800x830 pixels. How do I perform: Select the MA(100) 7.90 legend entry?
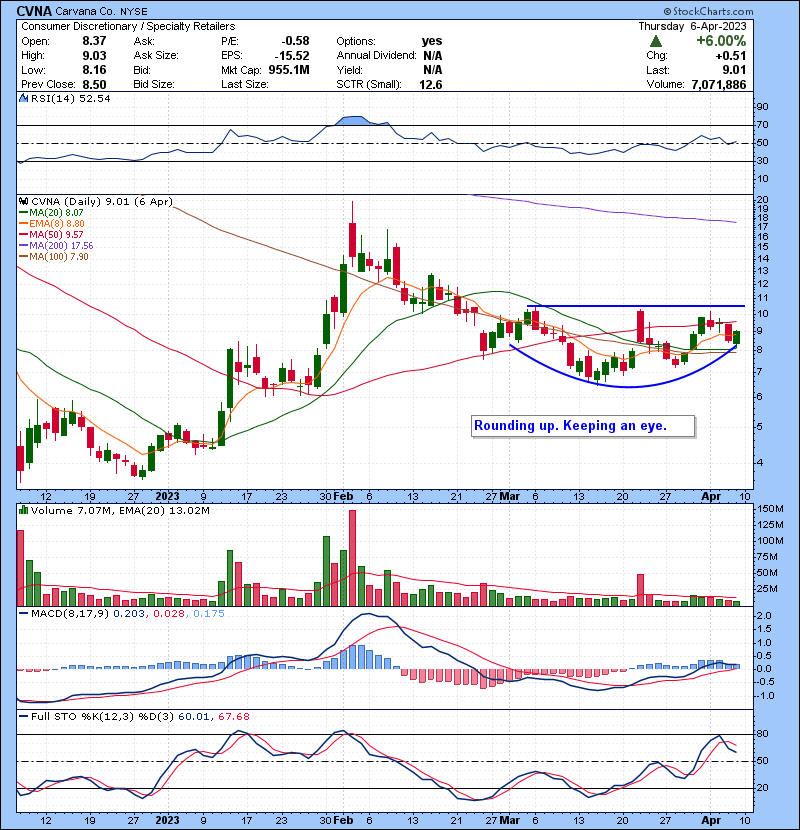pos(54,257)
